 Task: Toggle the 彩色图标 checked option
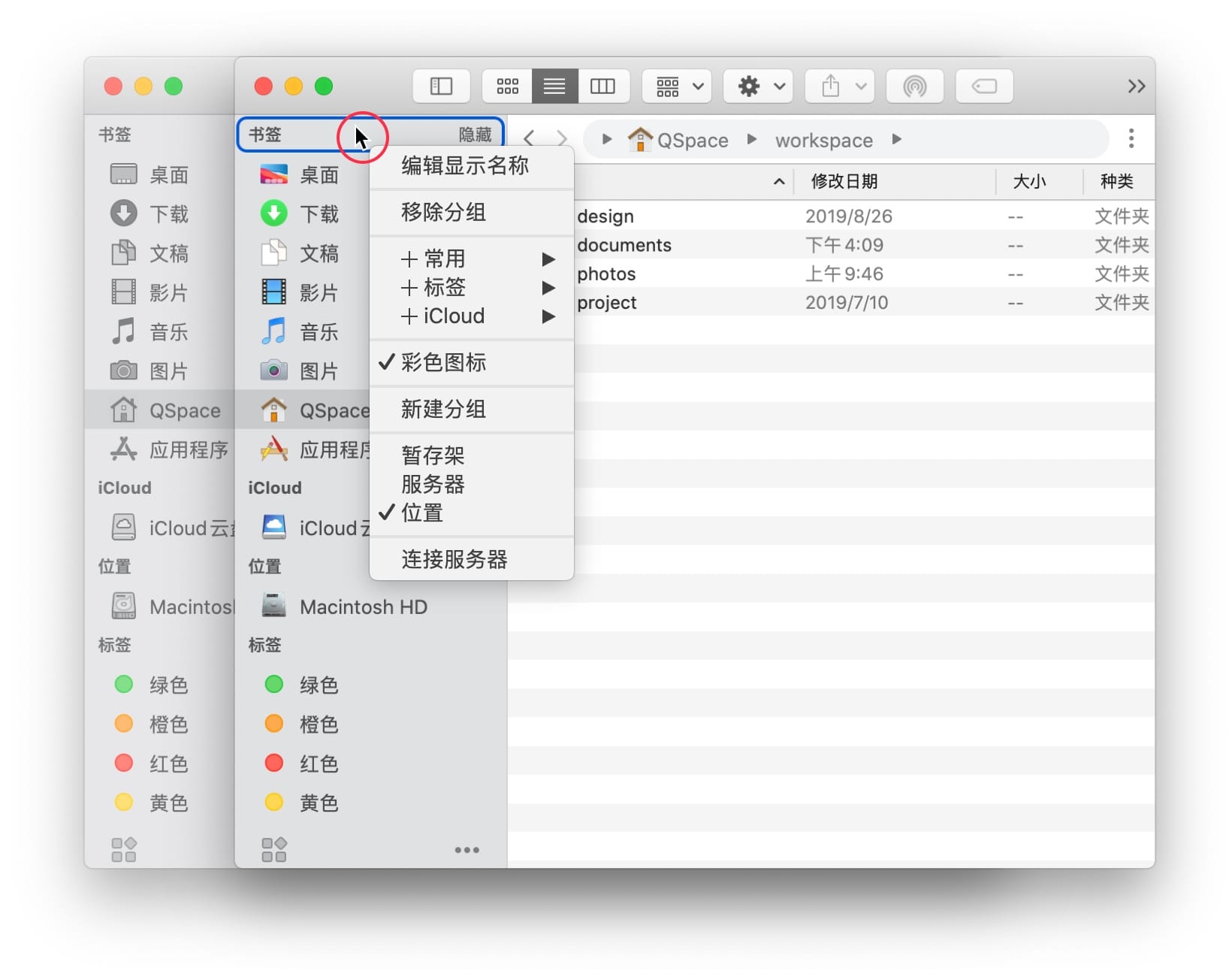[x=443, y=362]
